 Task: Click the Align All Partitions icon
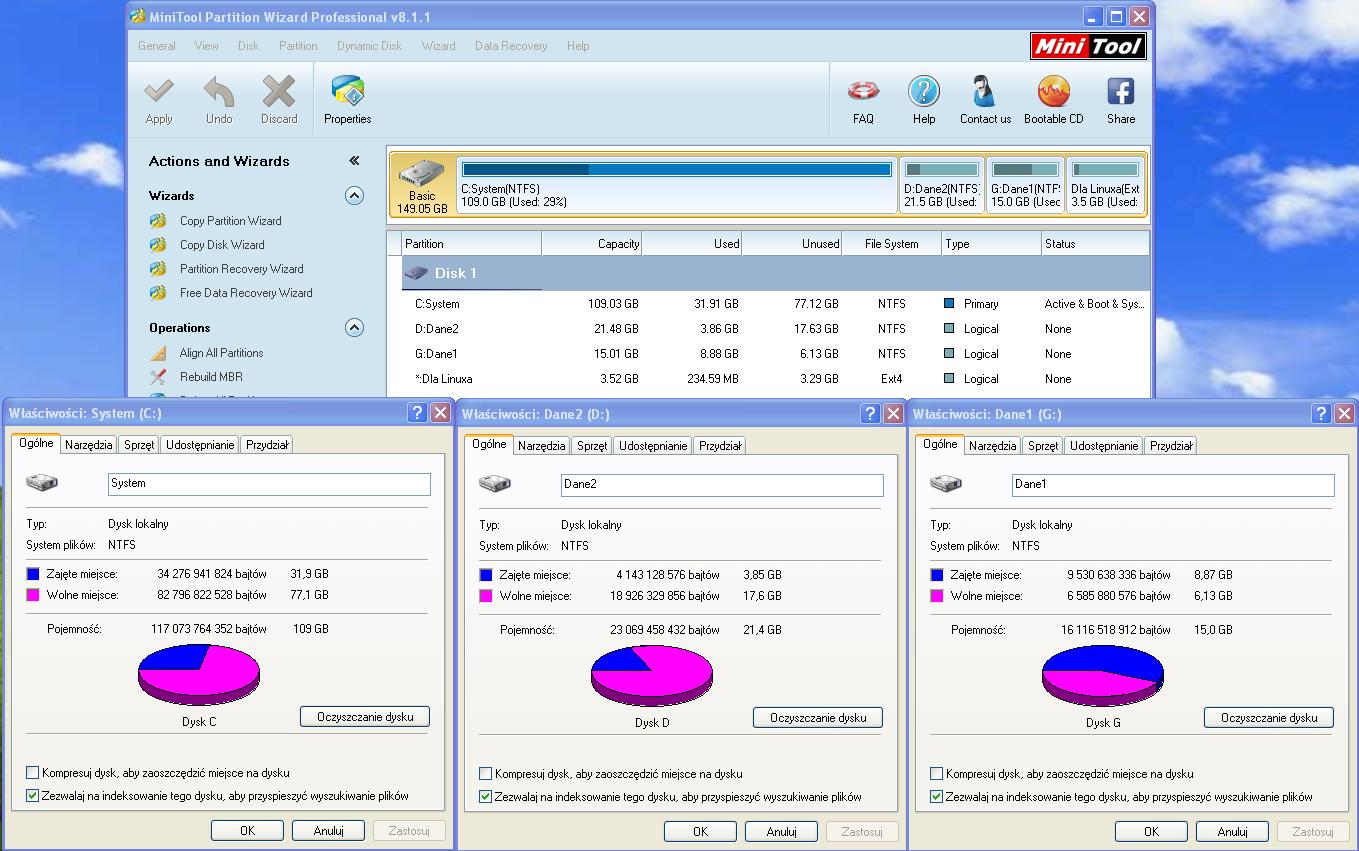(x=222, y=353)
